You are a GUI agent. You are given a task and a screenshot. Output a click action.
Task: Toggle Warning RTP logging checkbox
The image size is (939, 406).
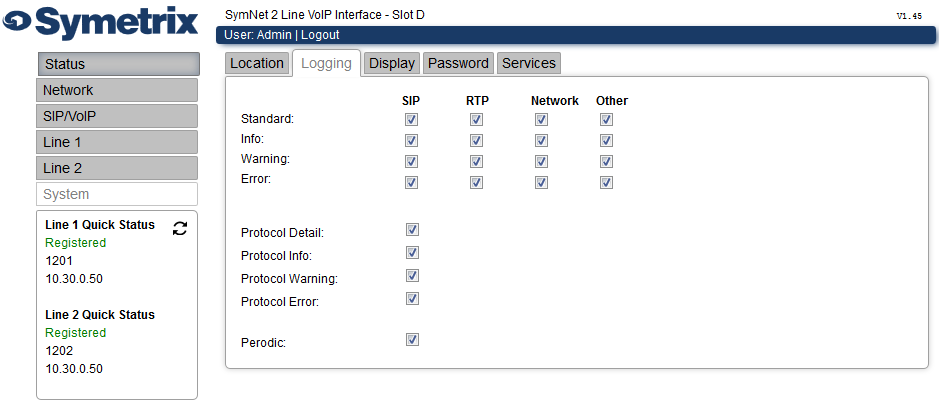476,162
